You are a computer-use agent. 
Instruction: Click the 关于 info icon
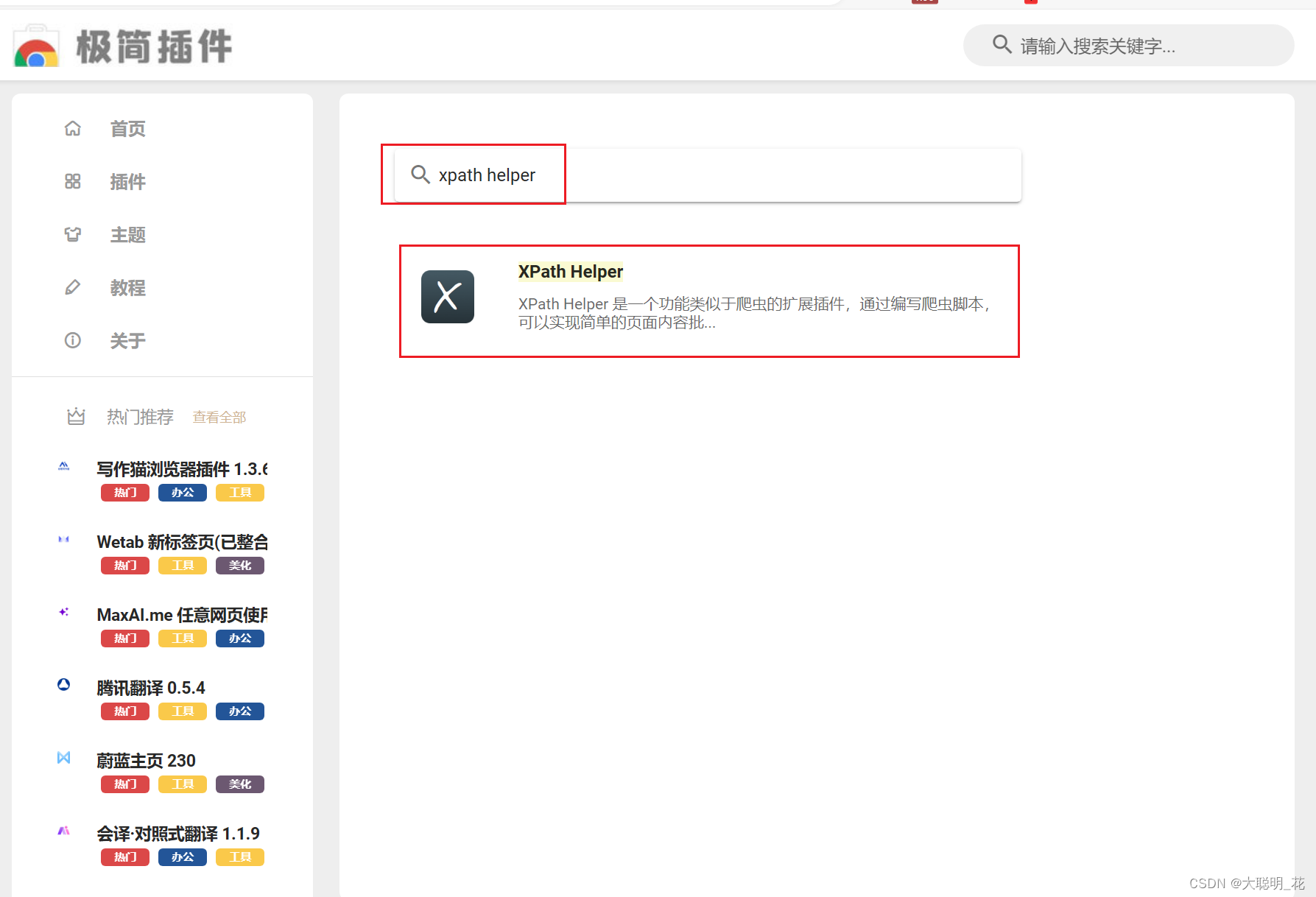pos(72,340)
